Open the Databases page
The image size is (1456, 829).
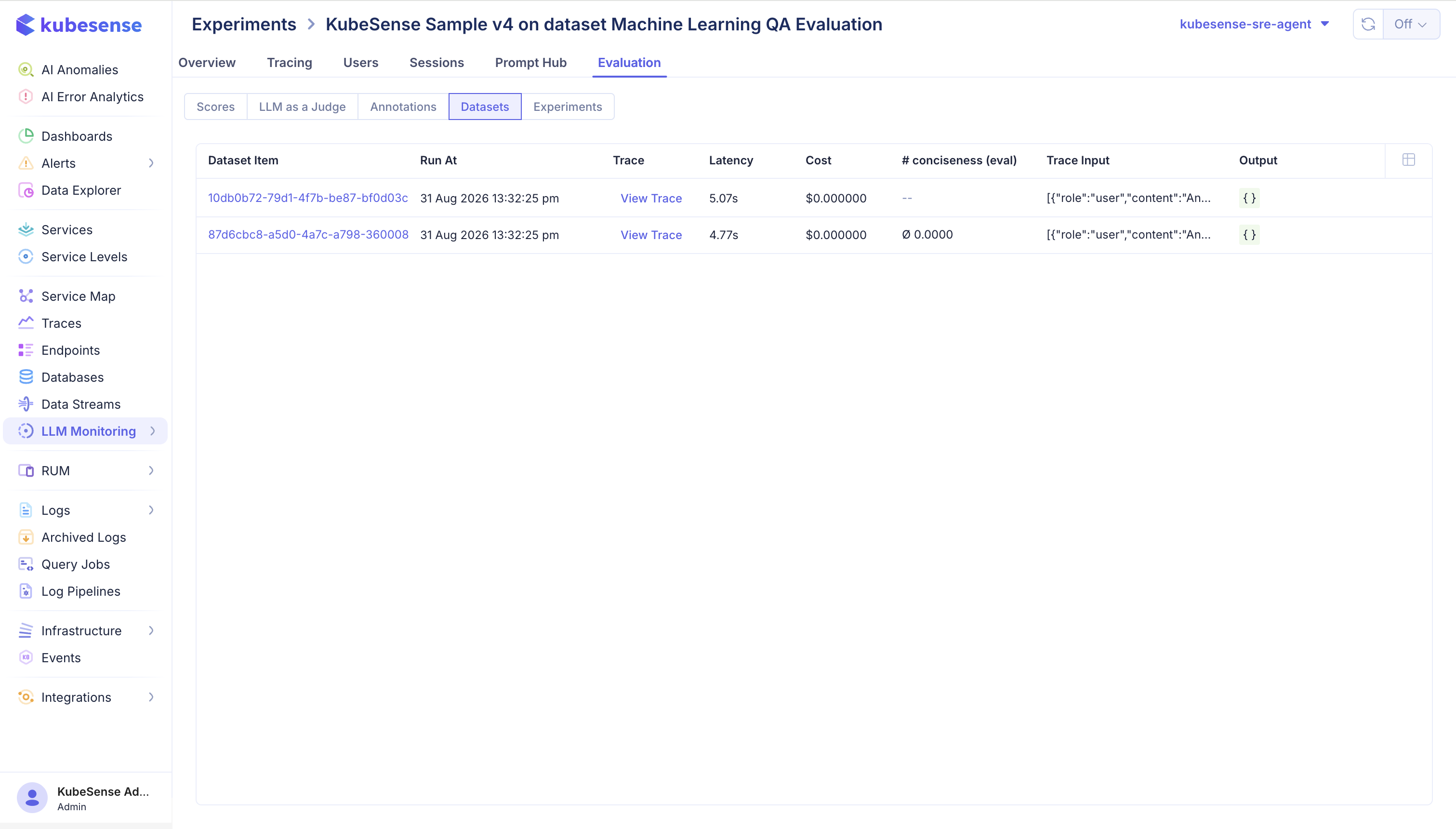[72, 377]
